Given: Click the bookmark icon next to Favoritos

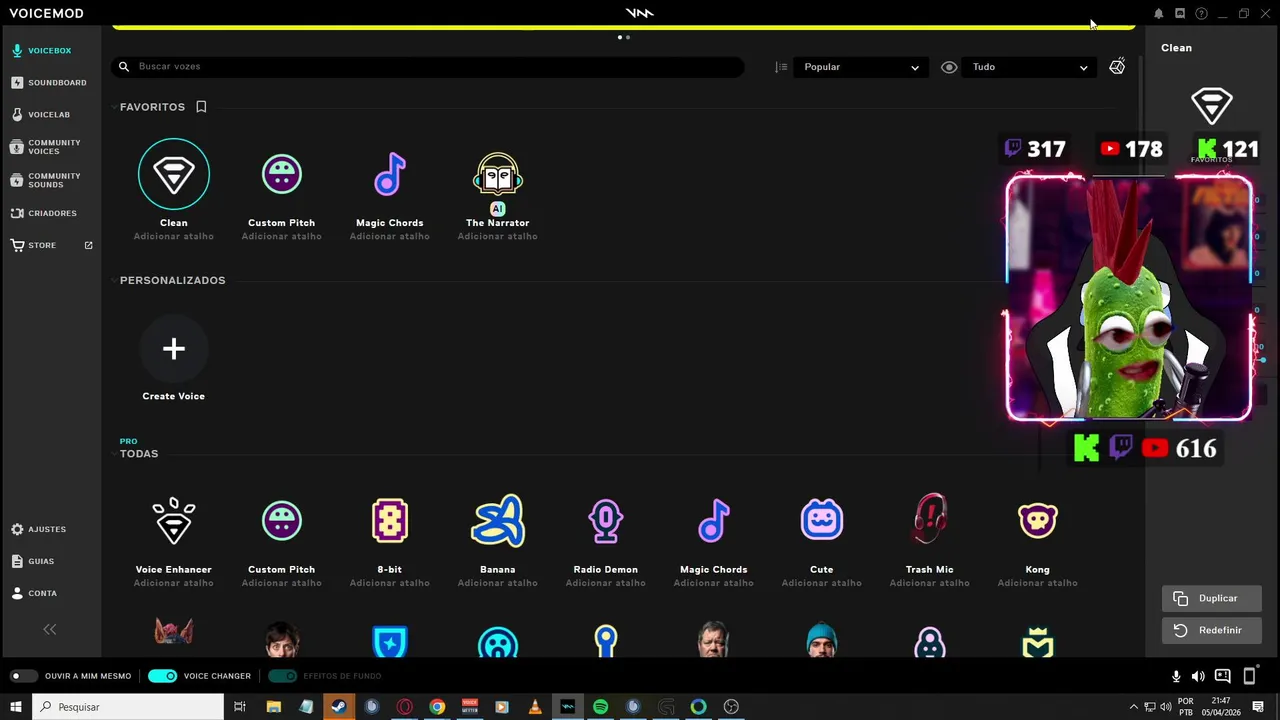Looking at the screenshot, I should pos(201,107).
